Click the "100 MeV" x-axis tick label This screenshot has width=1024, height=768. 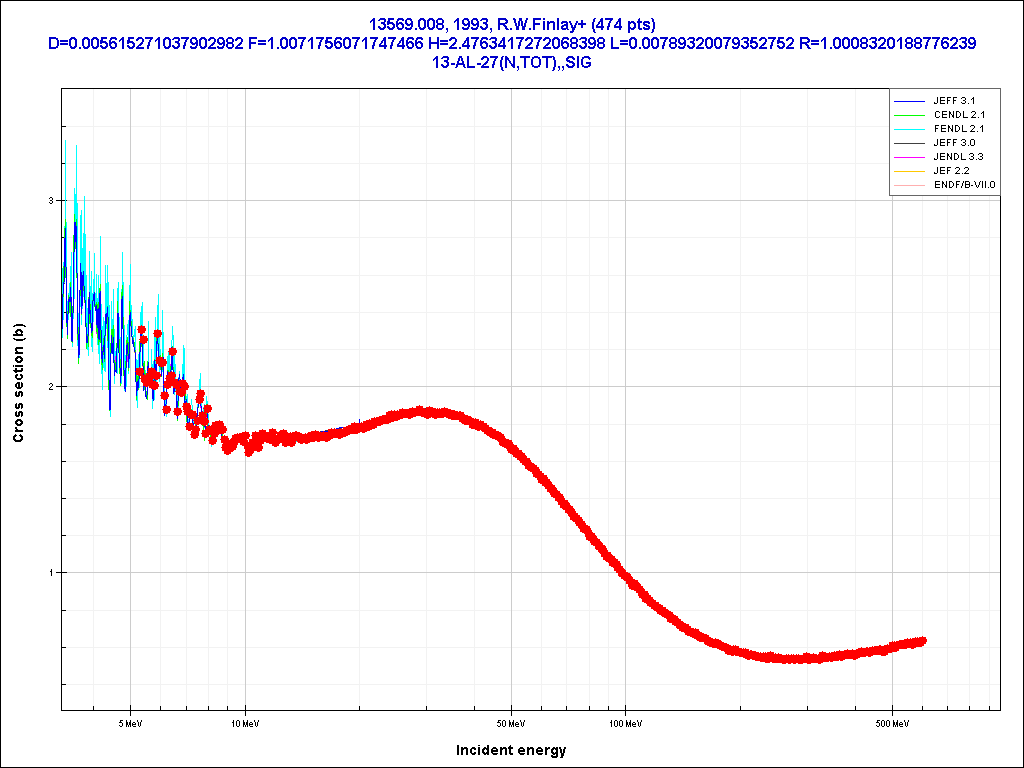625,722
